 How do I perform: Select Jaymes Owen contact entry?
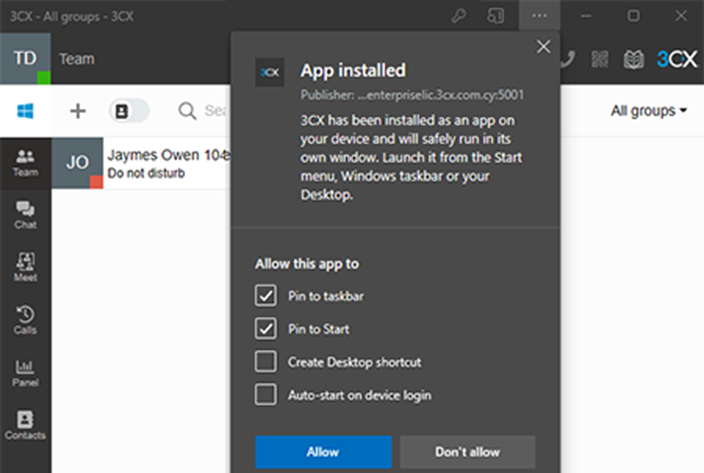pos(141,163)
